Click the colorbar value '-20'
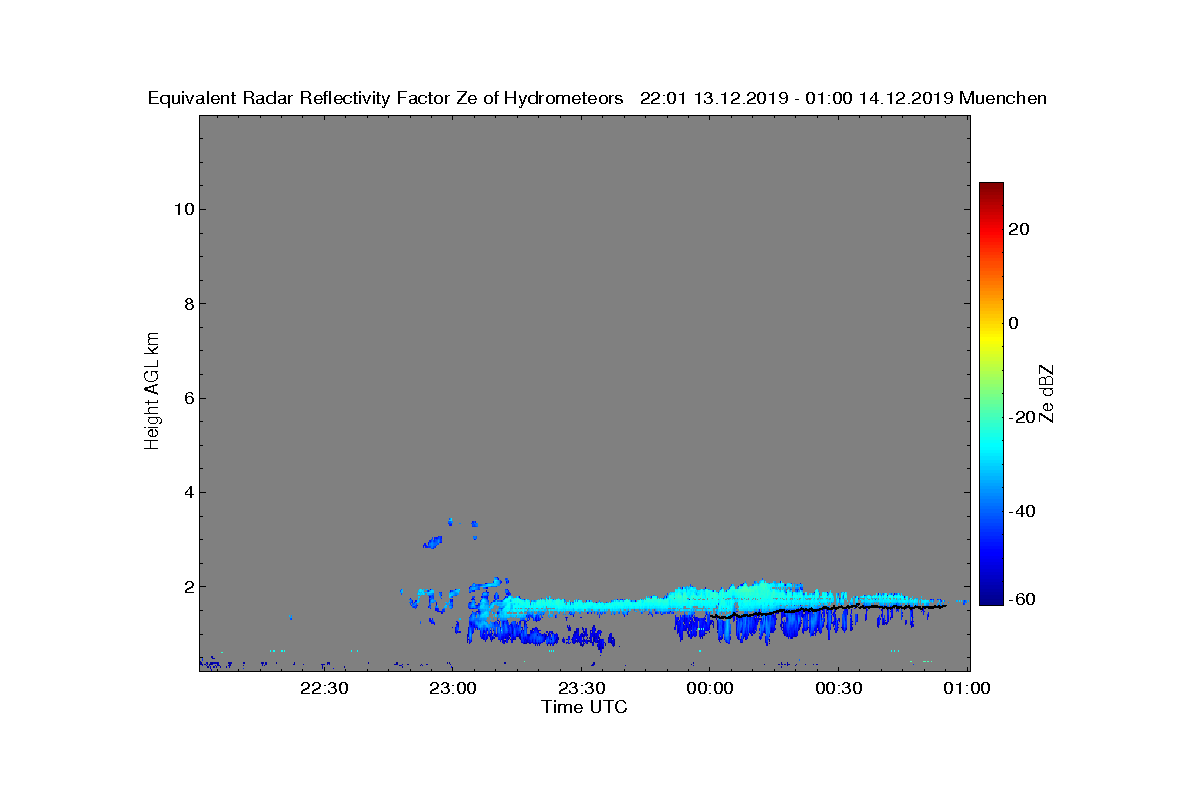The image size is (1200, 800). 1022,417
